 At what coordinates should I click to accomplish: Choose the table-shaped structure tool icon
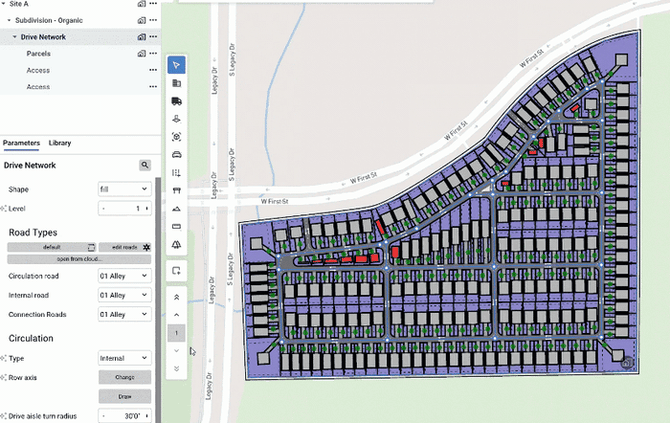pos(176,191)
